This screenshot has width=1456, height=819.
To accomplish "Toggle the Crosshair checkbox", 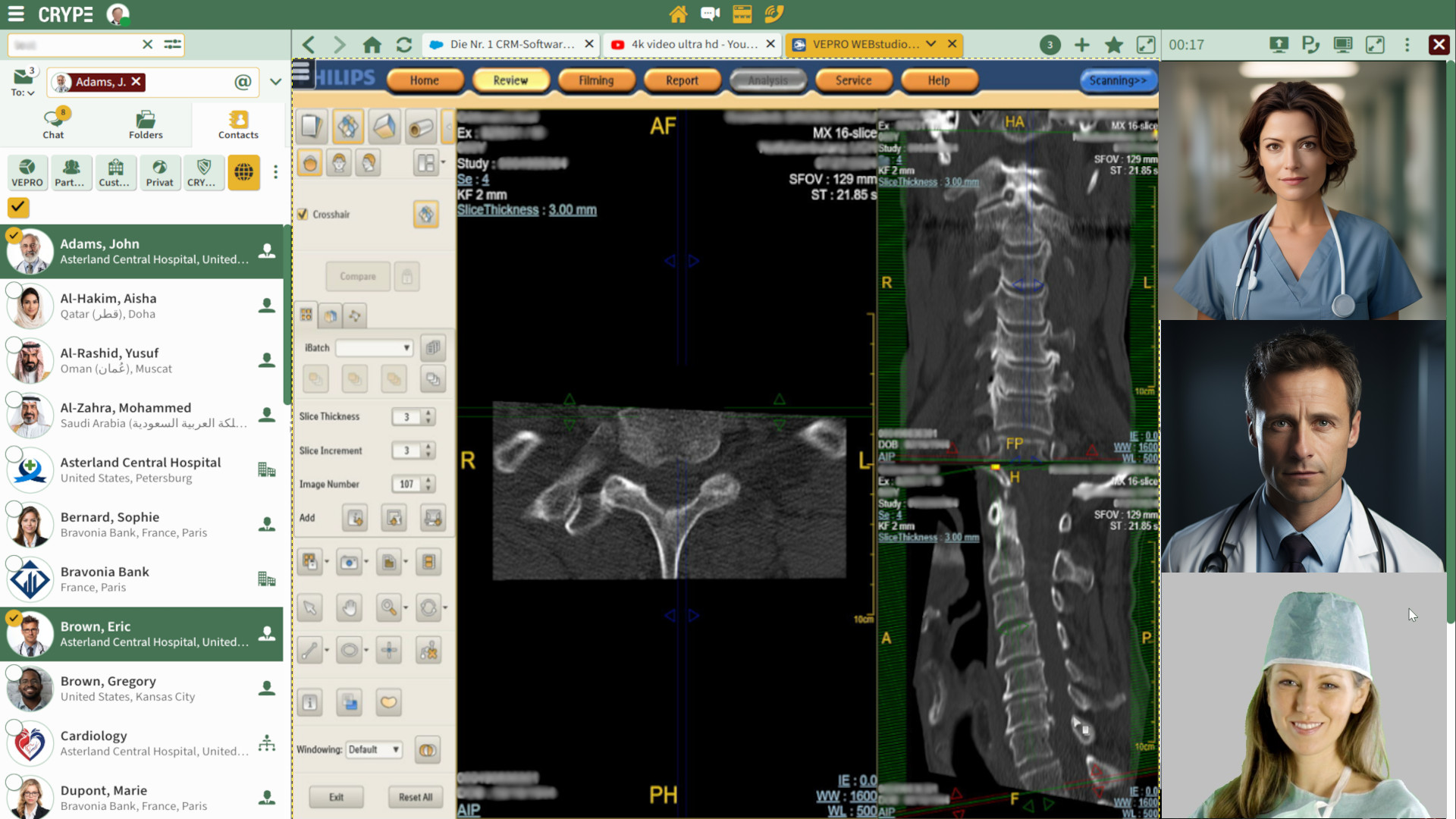I will (303, 215).
